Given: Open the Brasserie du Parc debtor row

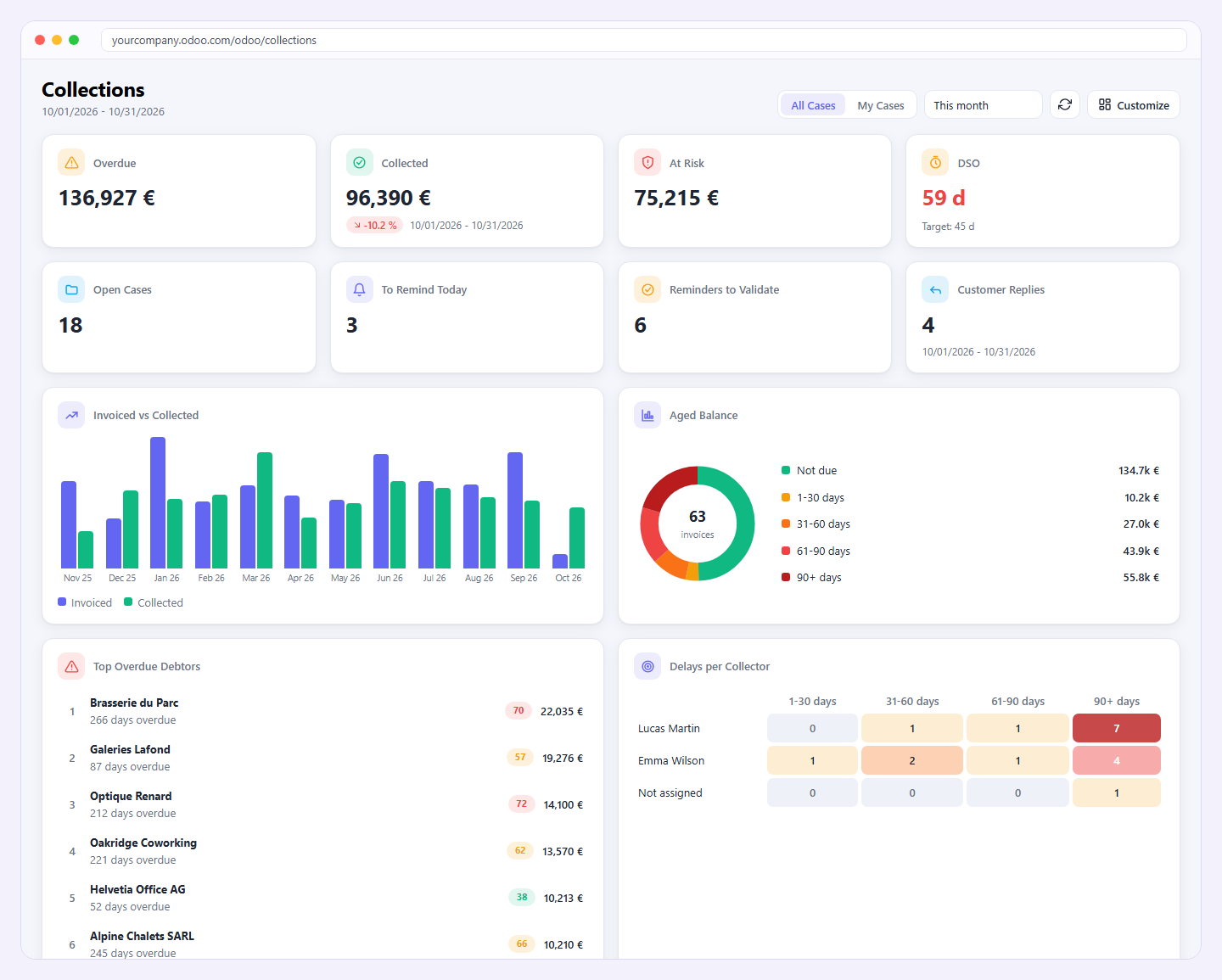Looking at the screenshot, I should [322, 711].
